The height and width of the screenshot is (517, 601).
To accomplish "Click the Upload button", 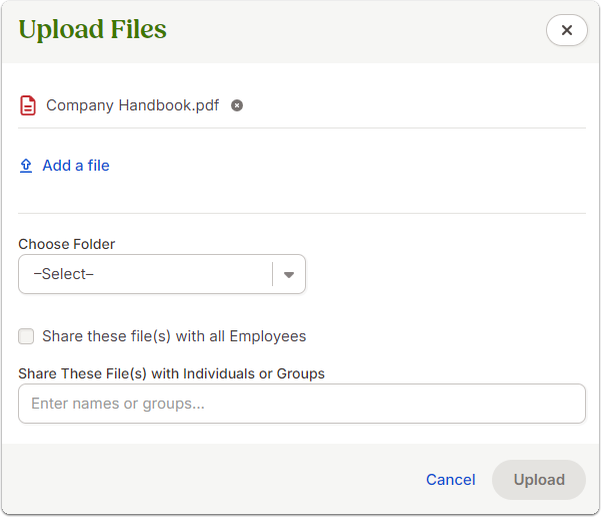I will pyautogui.click(x=539, y=479).
